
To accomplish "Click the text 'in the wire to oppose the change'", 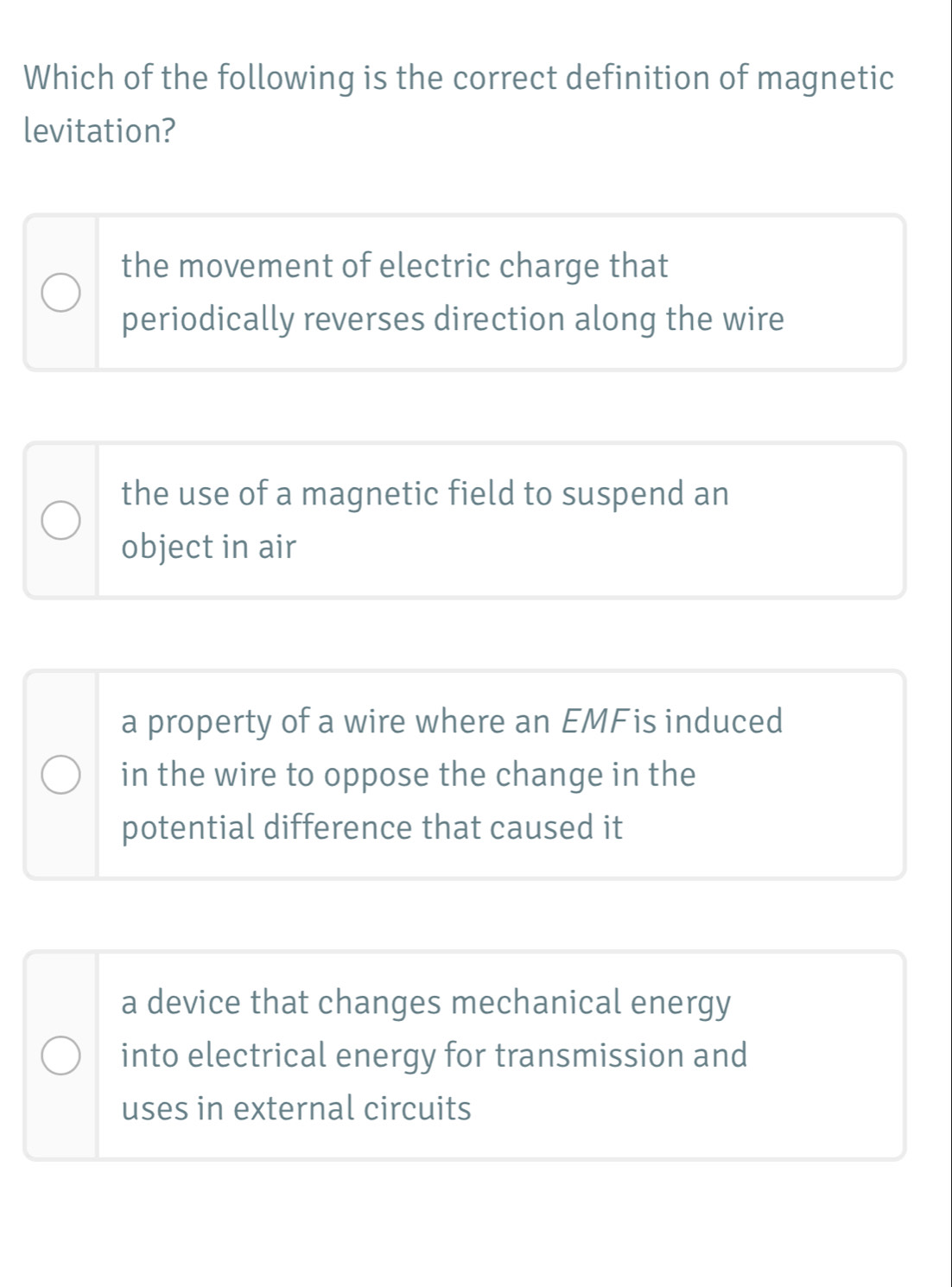I will pyautogui.click(x=408, y=775).
